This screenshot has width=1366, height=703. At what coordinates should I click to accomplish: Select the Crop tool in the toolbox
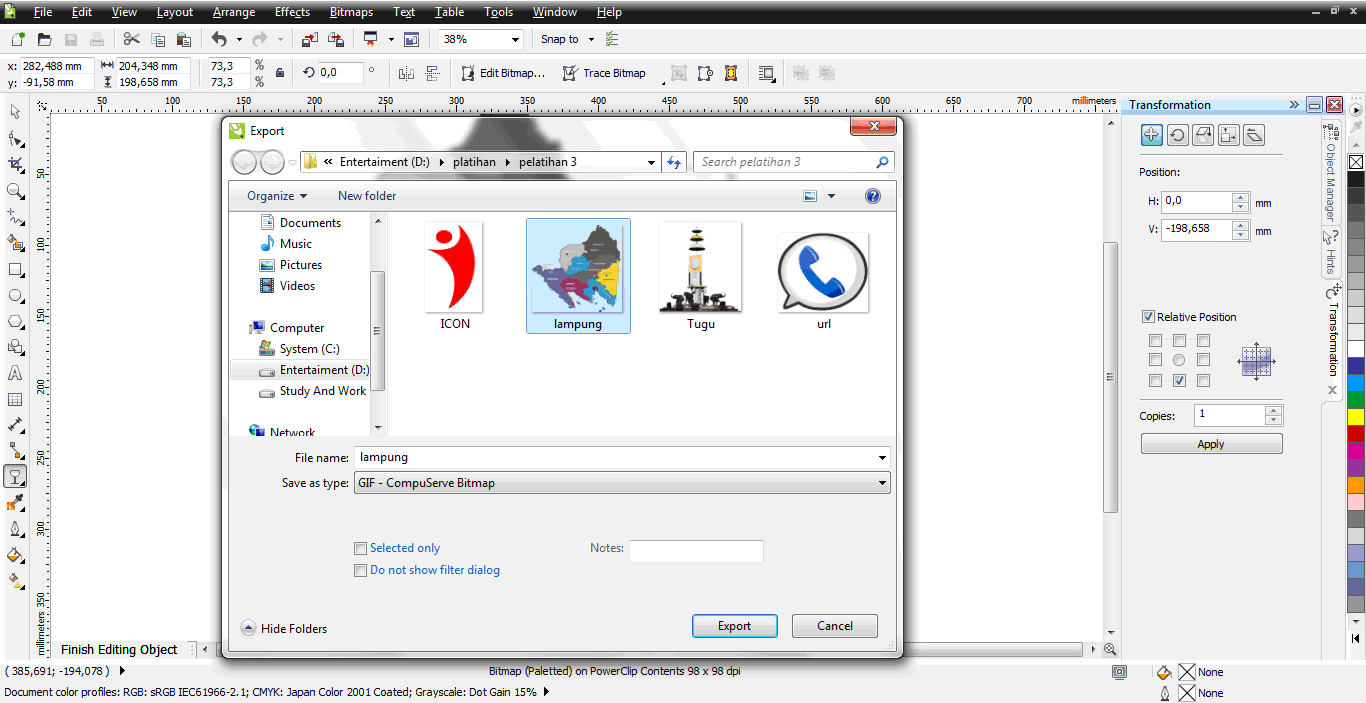click(x=15, y=164)
